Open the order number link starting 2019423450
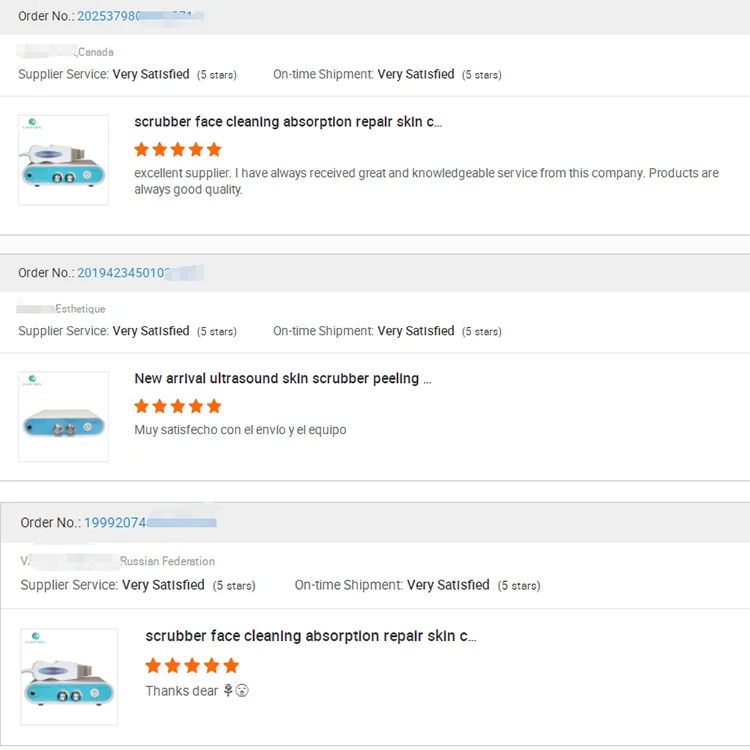 [141, 273]
